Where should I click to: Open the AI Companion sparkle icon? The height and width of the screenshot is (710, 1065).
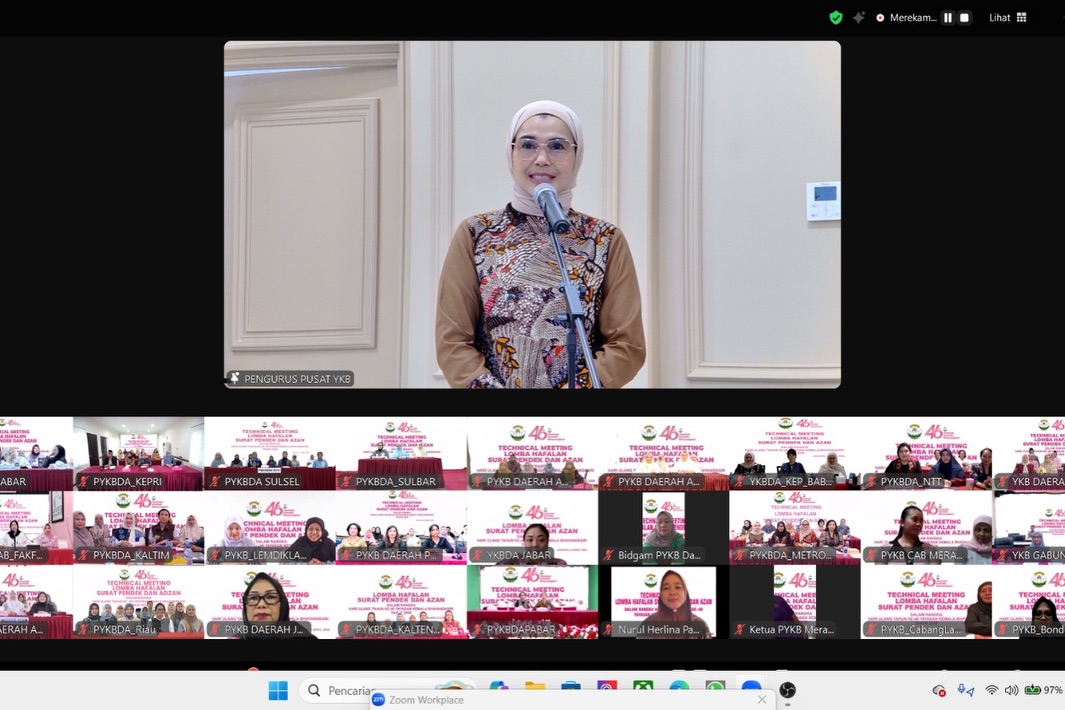pos(858,17)
